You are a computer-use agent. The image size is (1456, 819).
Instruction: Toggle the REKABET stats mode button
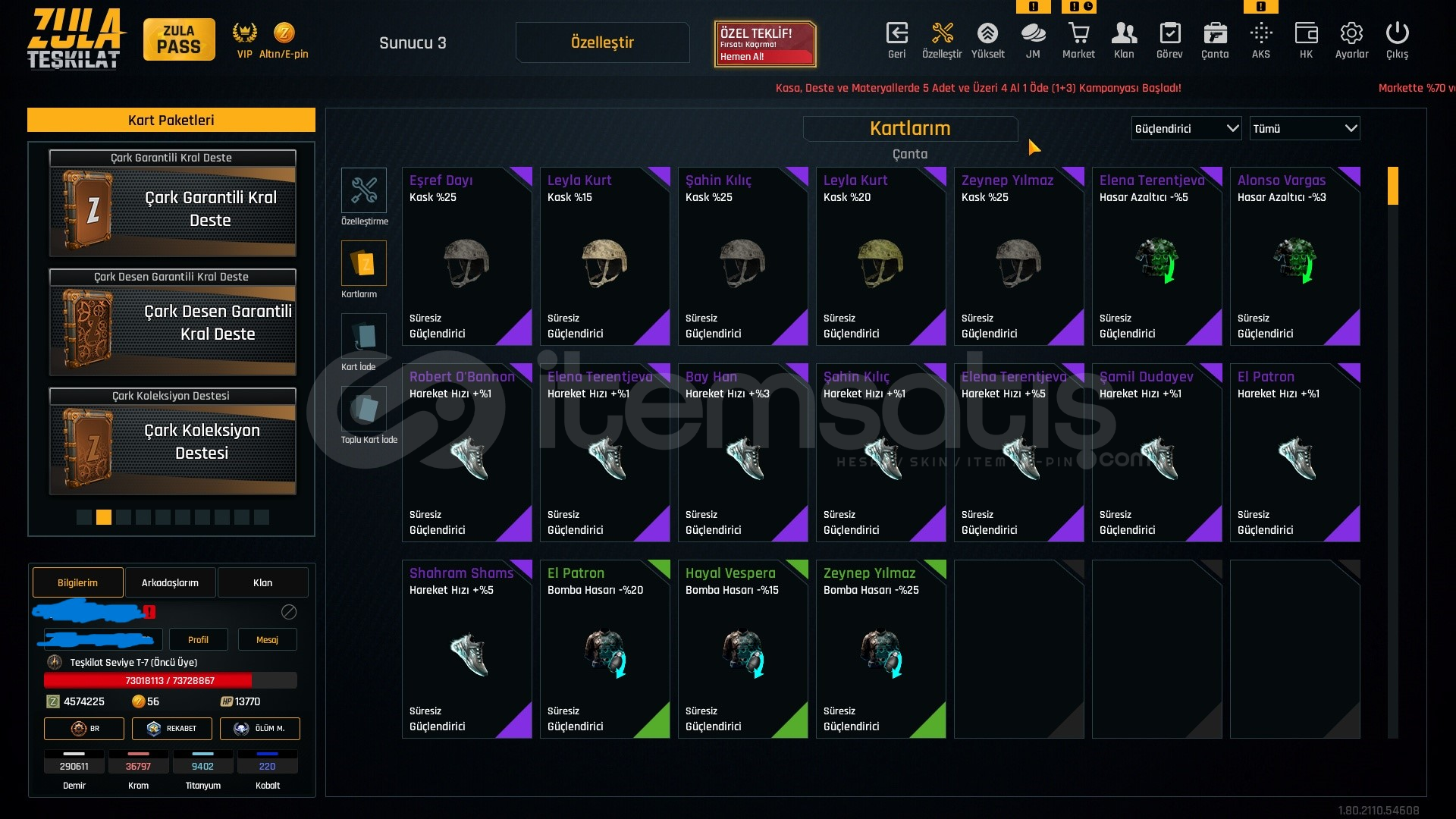coord(171,728)
